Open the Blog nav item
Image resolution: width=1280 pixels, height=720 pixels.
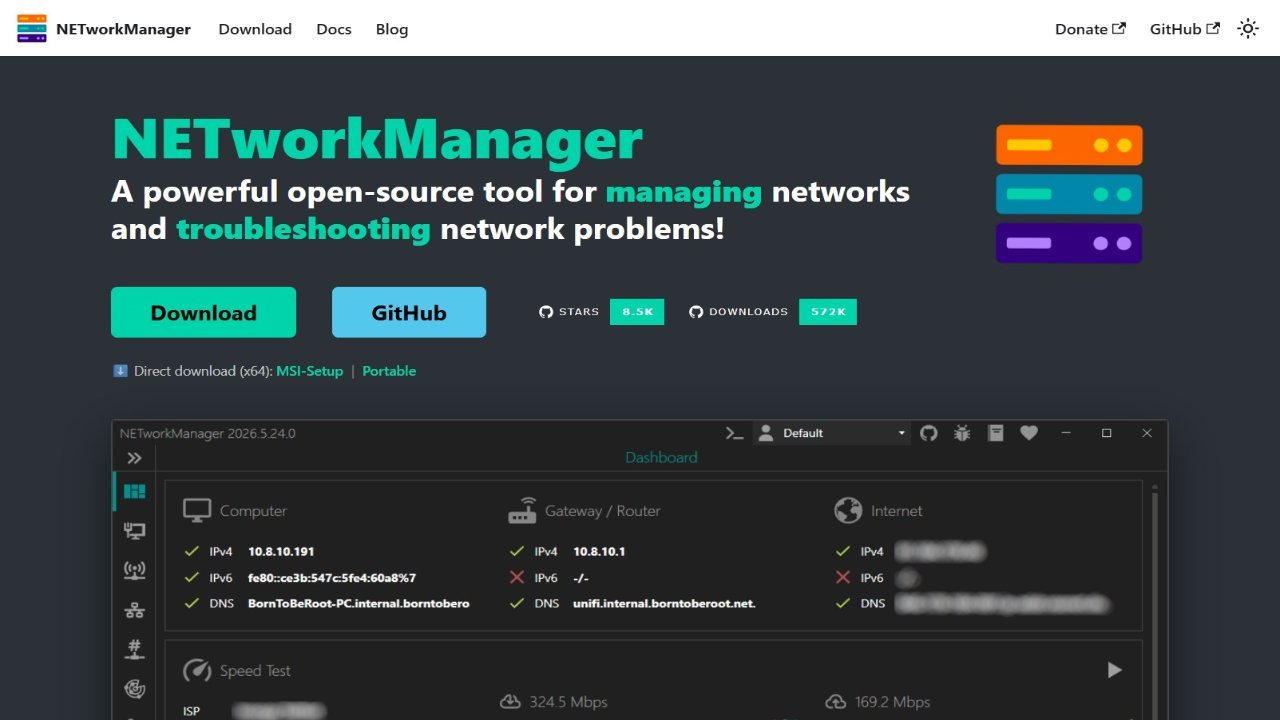click(392, 29)
